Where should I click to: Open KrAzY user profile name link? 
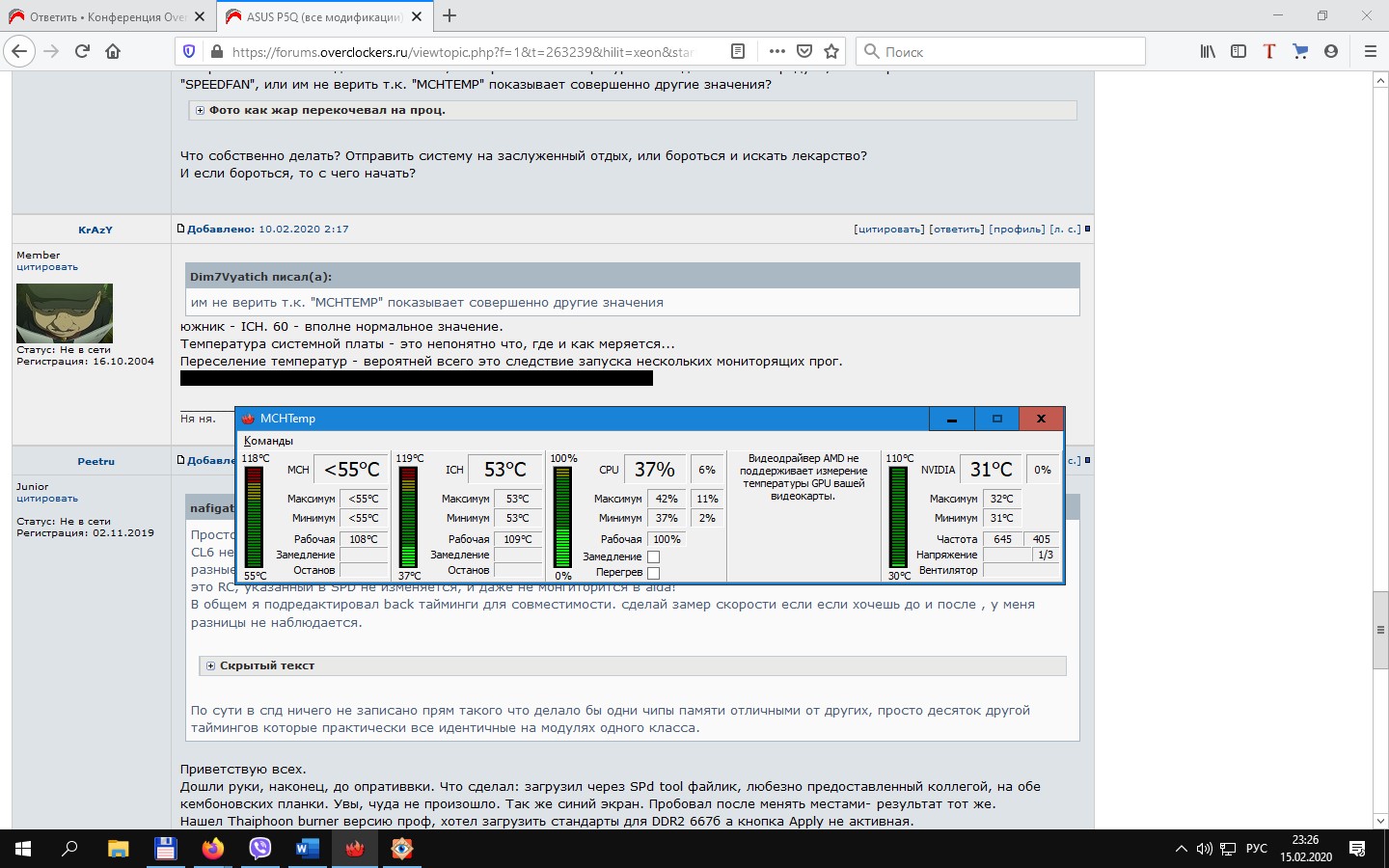point(95,230)
